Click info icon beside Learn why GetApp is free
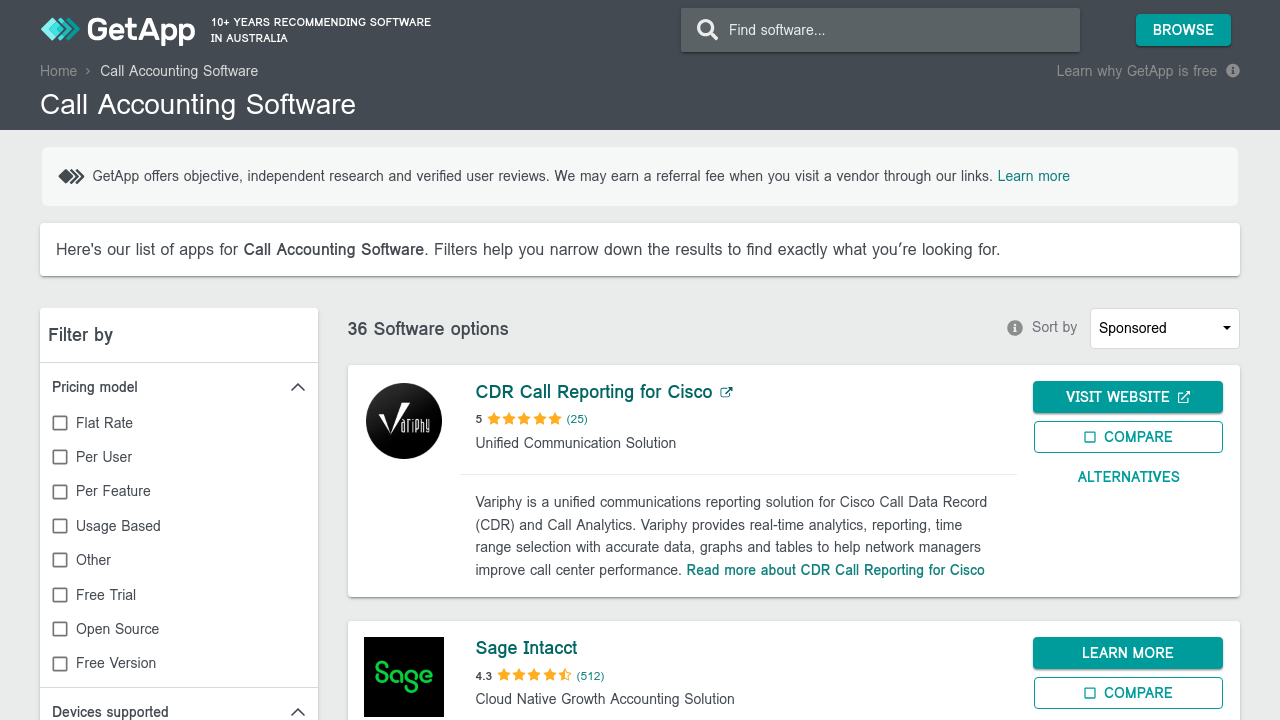 coord(1233,71)
